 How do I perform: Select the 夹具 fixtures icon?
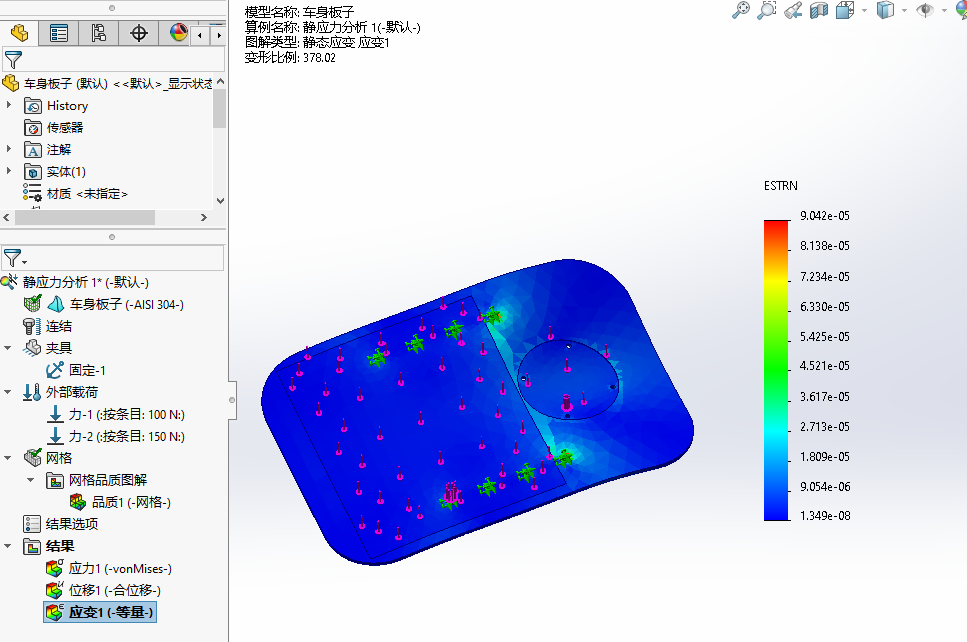[32, 348]
